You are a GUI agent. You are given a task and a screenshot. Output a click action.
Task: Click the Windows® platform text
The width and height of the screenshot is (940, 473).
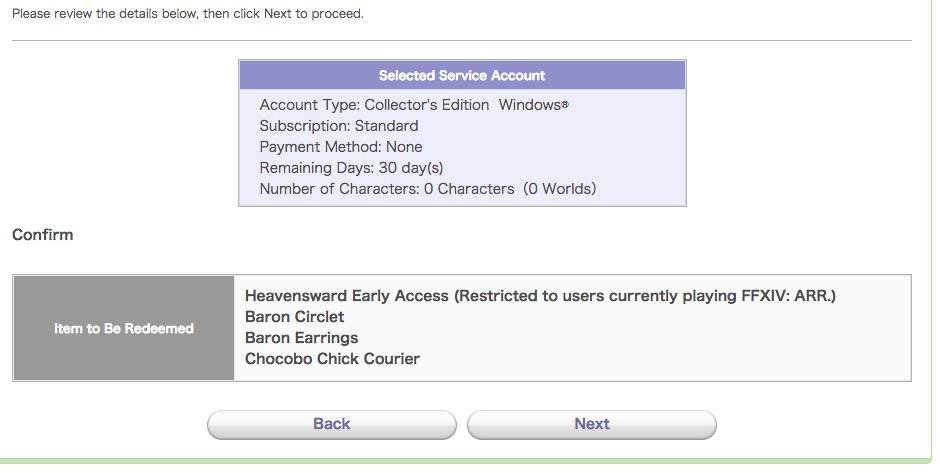click(x=533, y=105)
